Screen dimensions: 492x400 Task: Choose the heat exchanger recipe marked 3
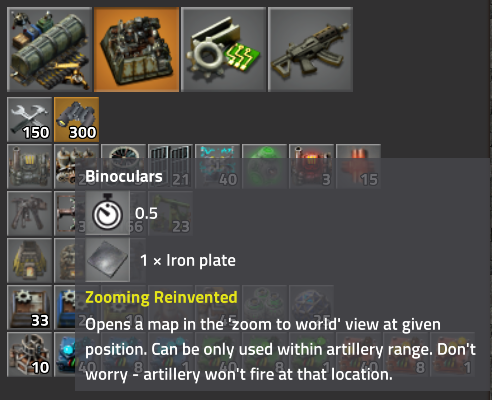312,167
